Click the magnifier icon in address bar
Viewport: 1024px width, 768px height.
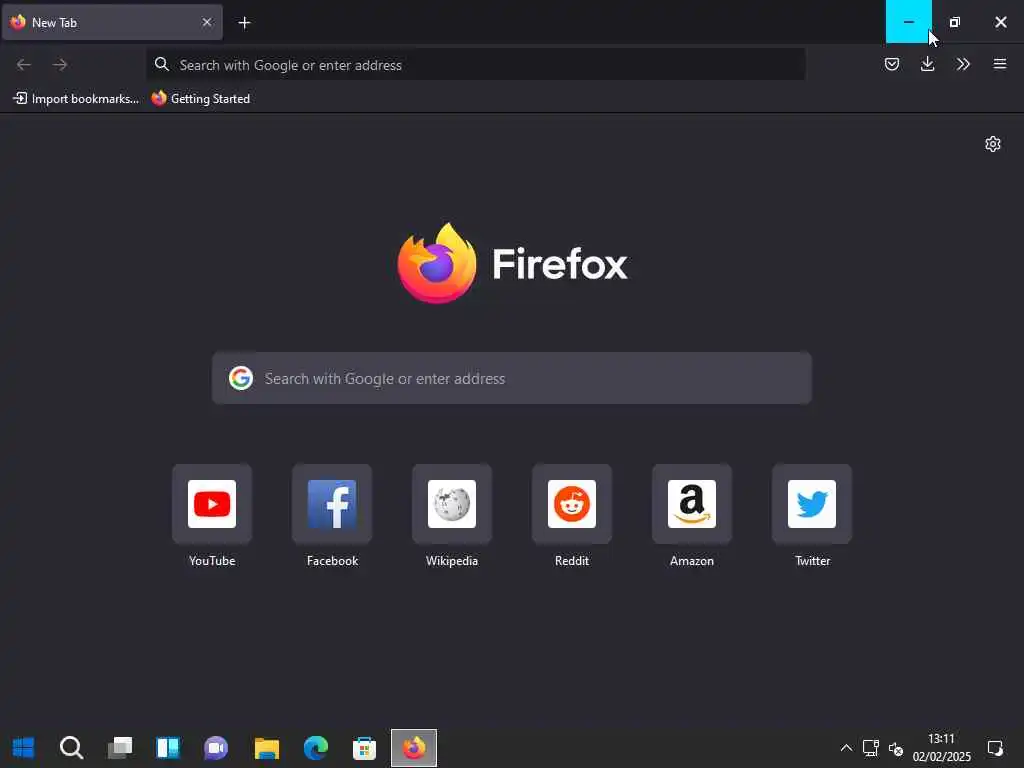pyautogui.click(x=161, y=64)
